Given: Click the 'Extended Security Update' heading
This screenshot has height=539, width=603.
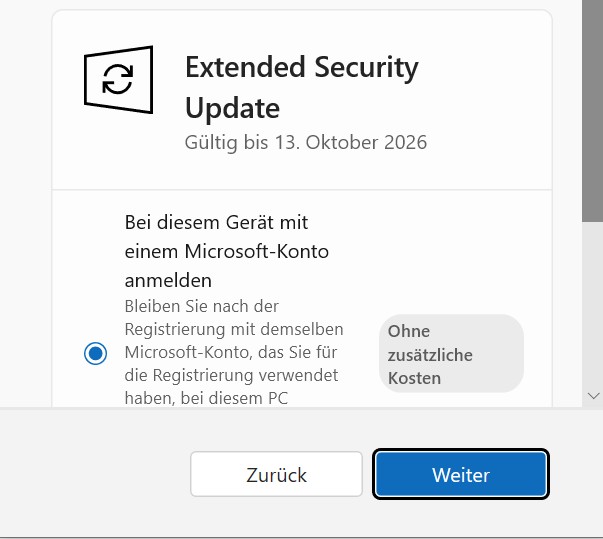Looking at the screenshot, I should [301, 87].
